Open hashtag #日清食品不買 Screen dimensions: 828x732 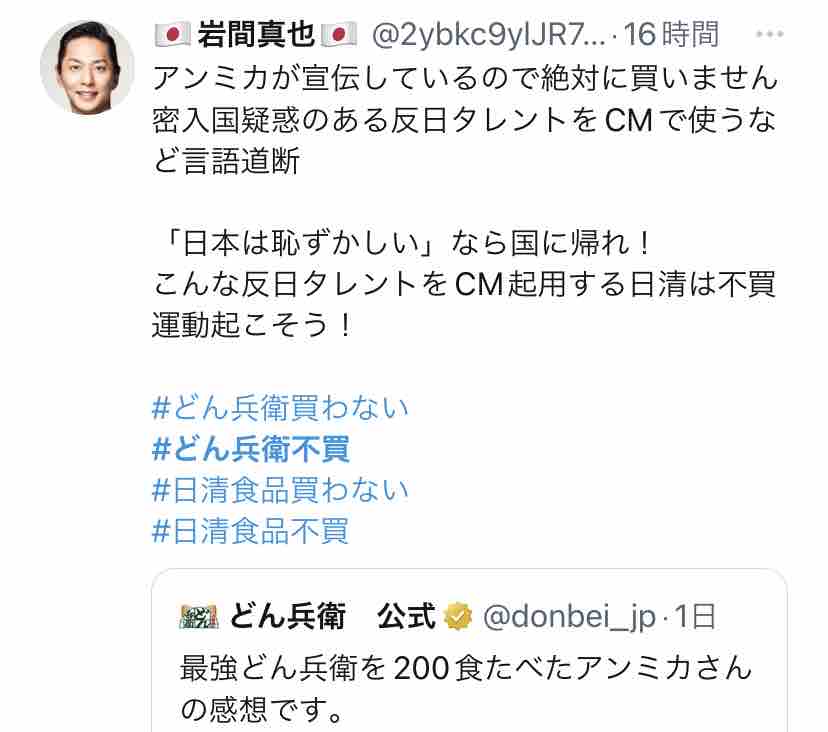pos(250,531)
